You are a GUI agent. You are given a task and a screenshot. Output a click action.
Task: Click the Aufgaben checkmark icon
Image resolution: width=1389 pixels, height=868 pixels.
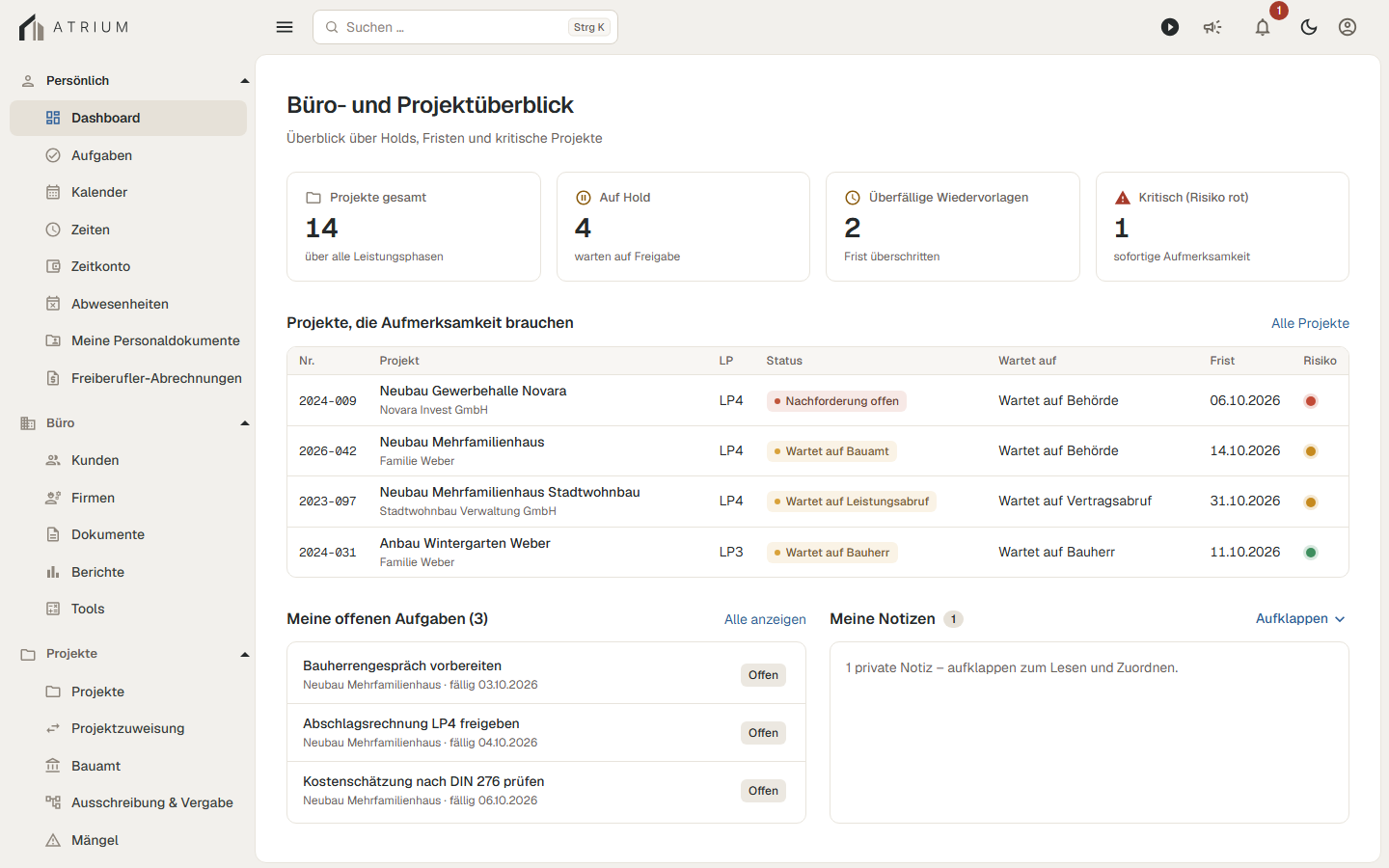point(53,155)
